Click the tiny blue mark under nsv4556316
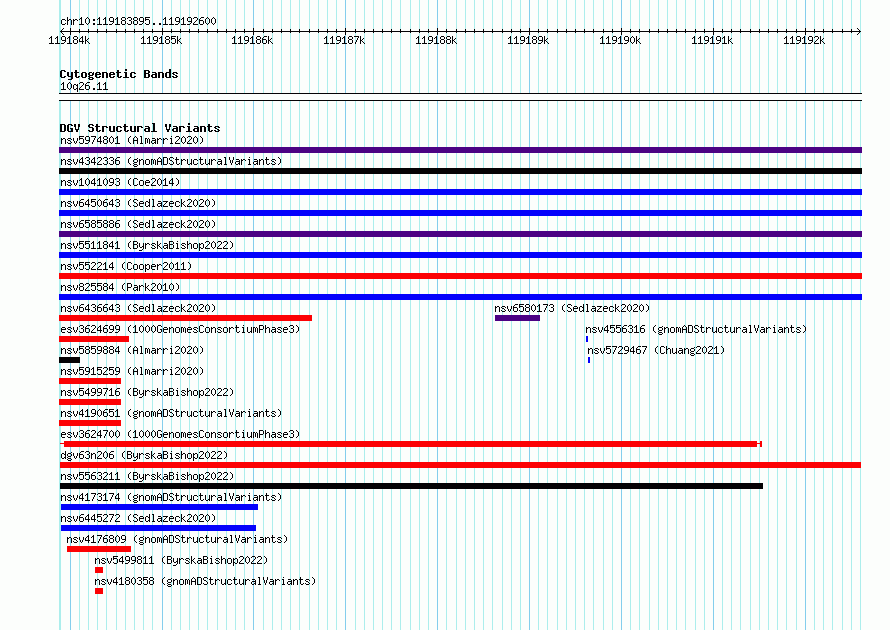 pyautogui.click(x=587, y=339)
